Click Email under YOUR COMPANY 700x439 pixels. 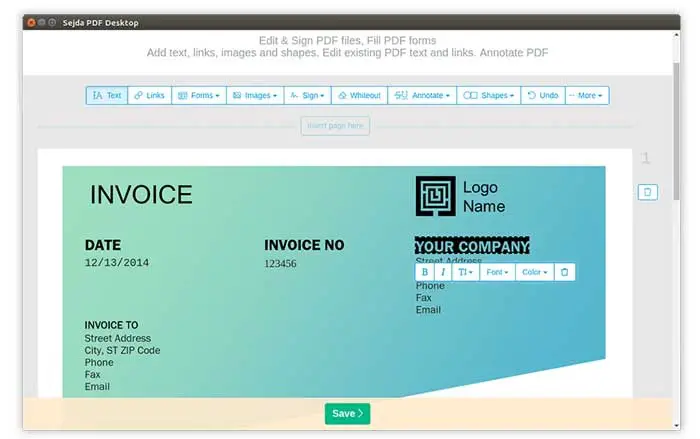point(428,310)
